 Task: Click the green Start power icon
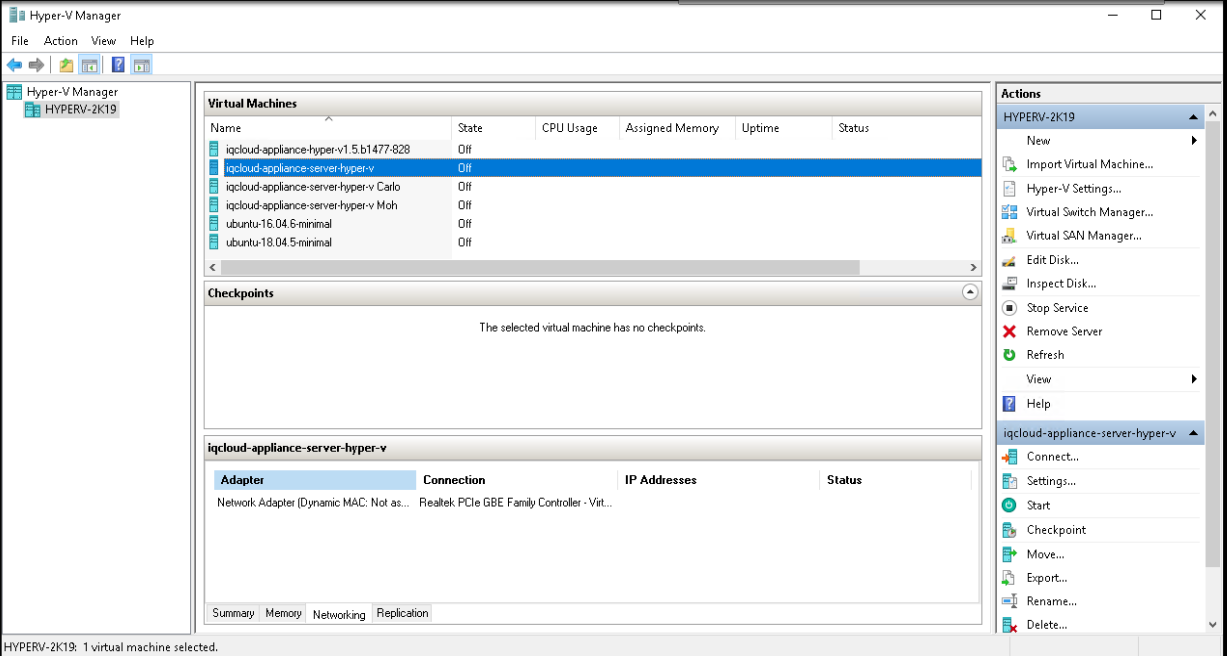click(1009, 505)
